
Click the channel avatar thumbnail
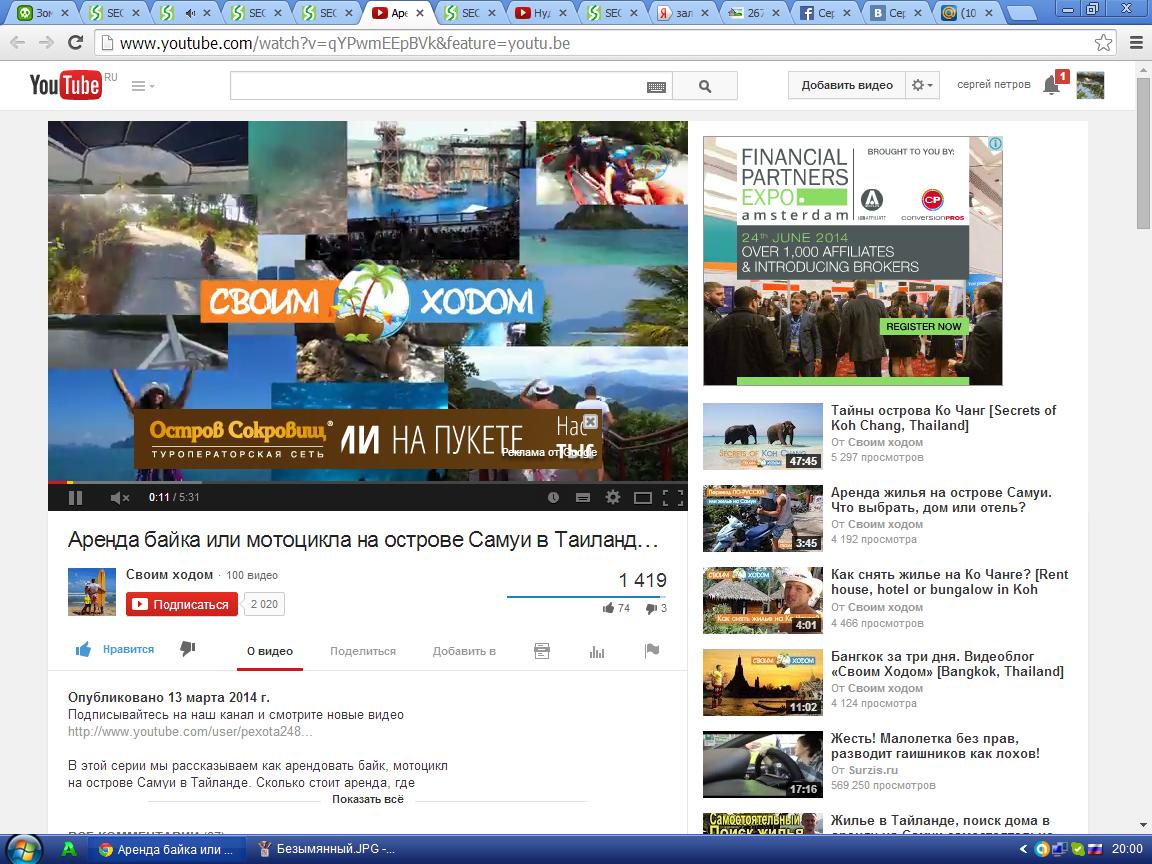tap(92, 591)
